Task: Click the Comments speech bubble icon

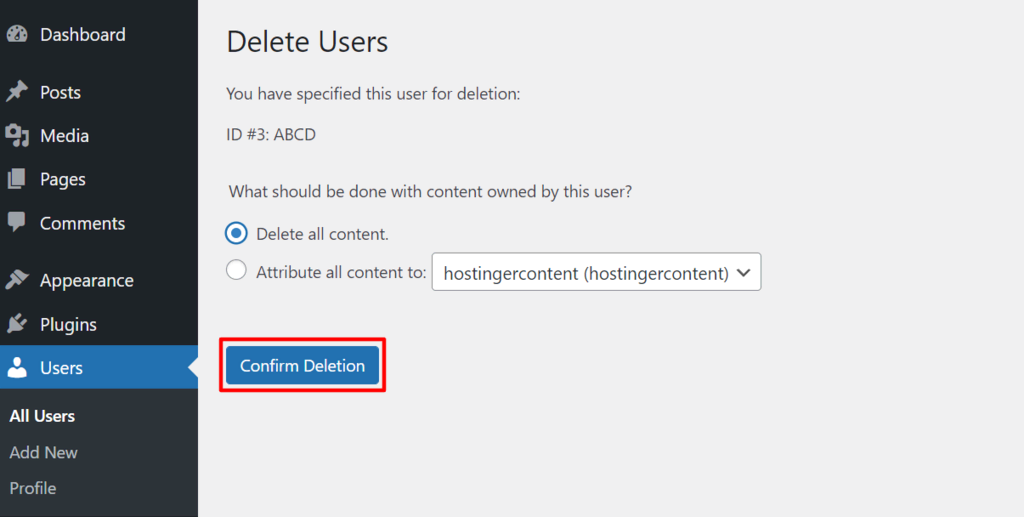Action: (17, 222)
